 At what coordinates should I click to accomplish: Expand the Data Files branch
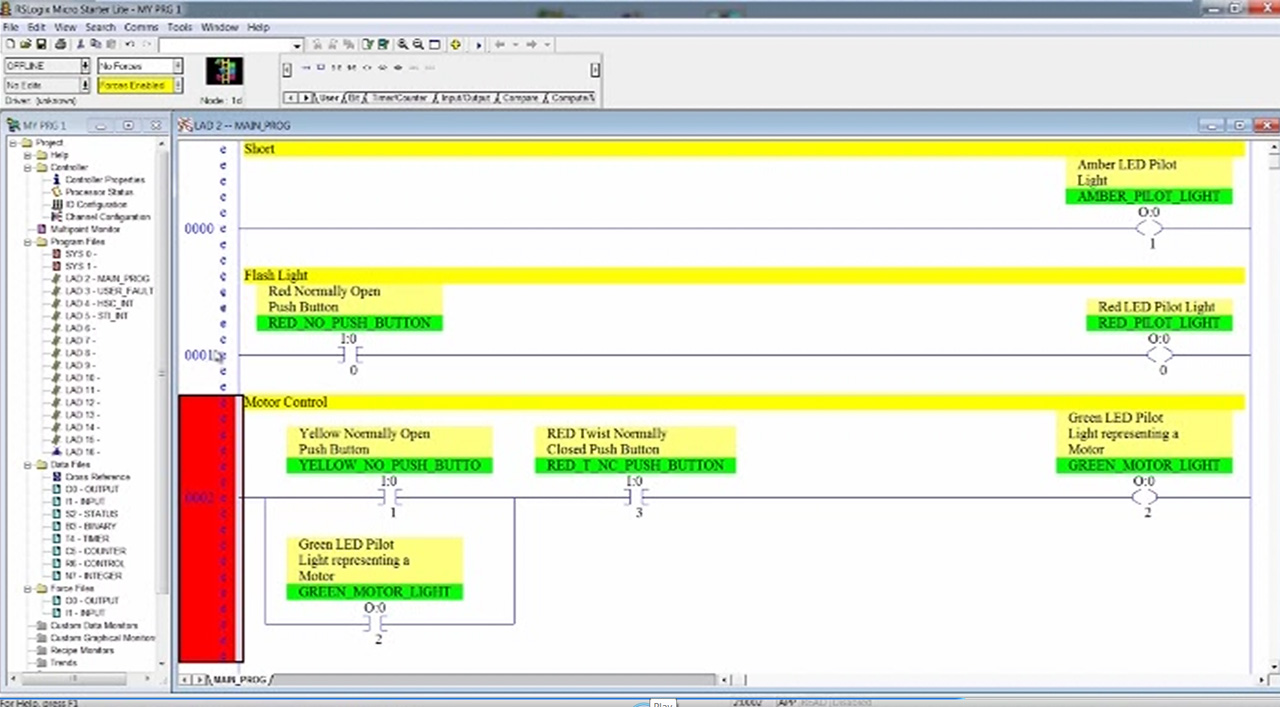(x=28, y=464)
